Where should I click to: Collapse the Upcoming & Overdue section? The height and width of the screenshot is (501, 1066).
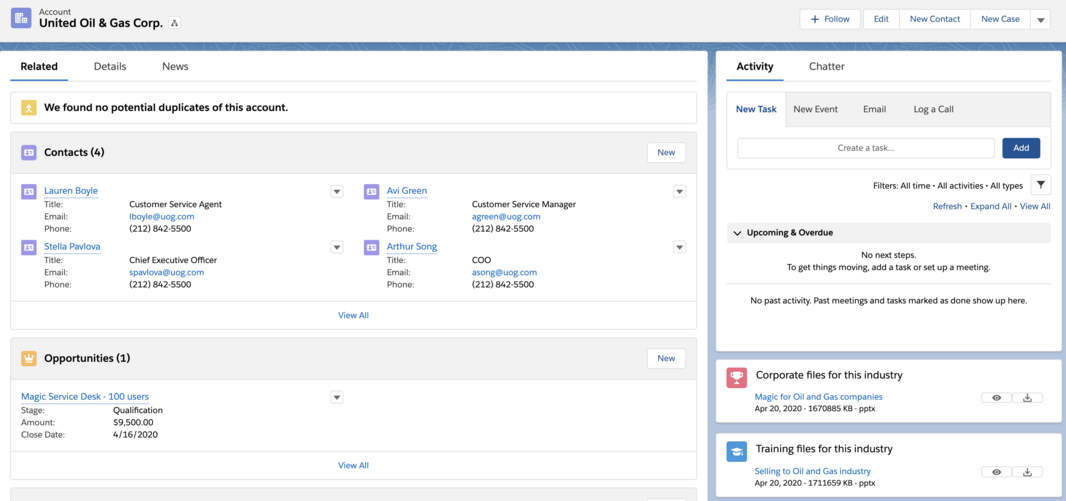738,233
